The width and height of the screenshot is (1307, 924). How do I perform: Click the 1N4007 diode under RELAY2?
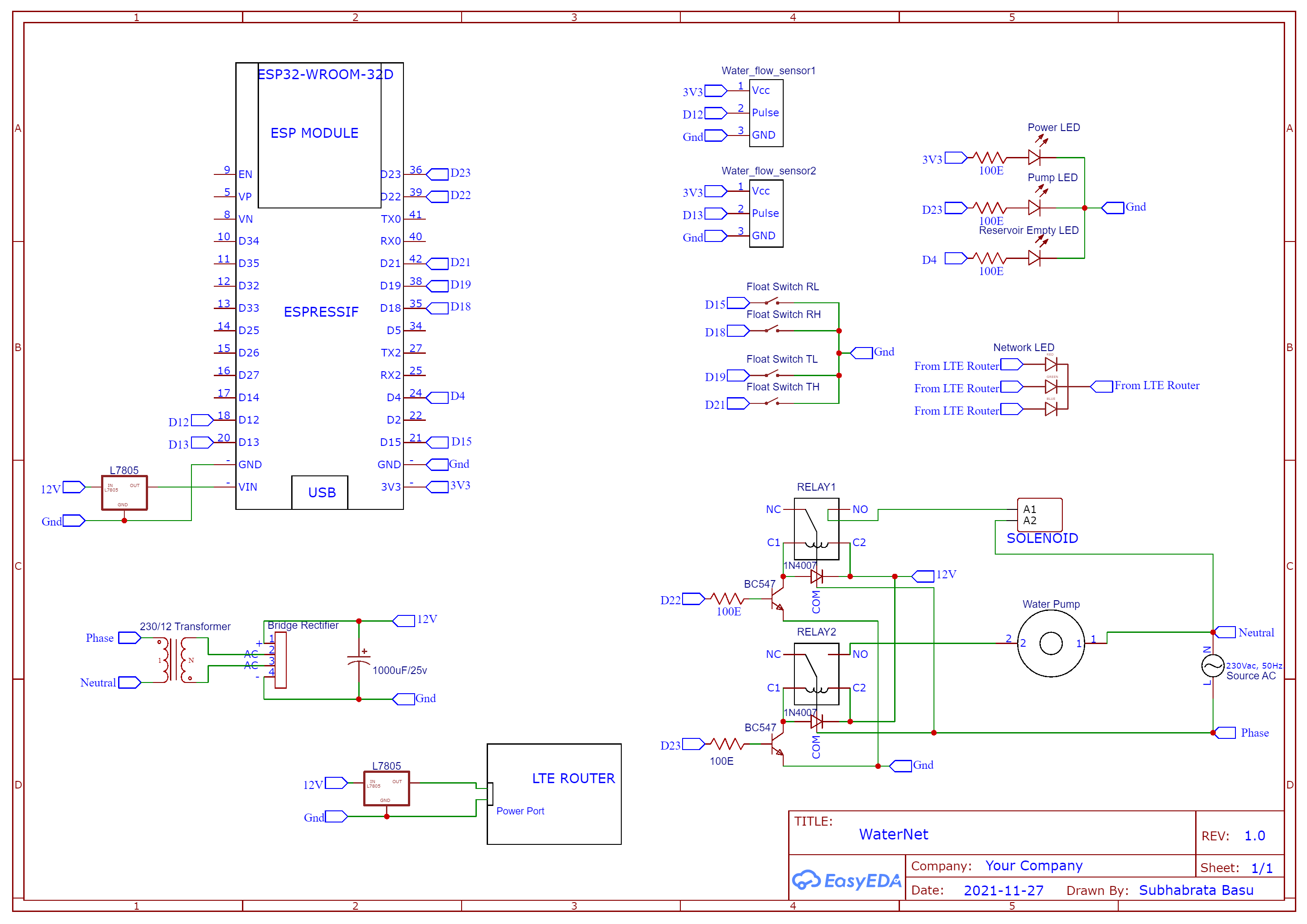(x=816, y=722)
